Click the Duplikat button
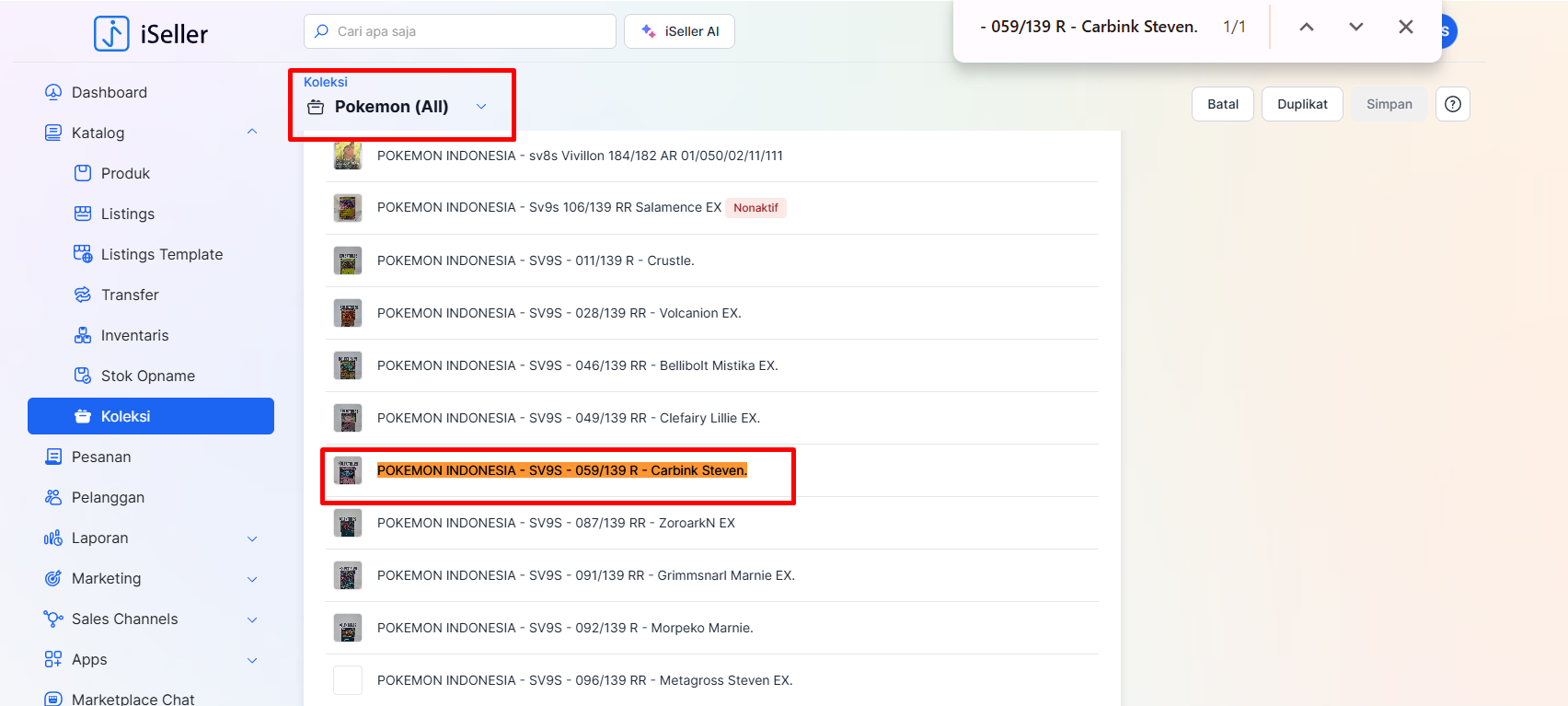1568x706 pixels. pyautogui.click(x=1302, y=104)
